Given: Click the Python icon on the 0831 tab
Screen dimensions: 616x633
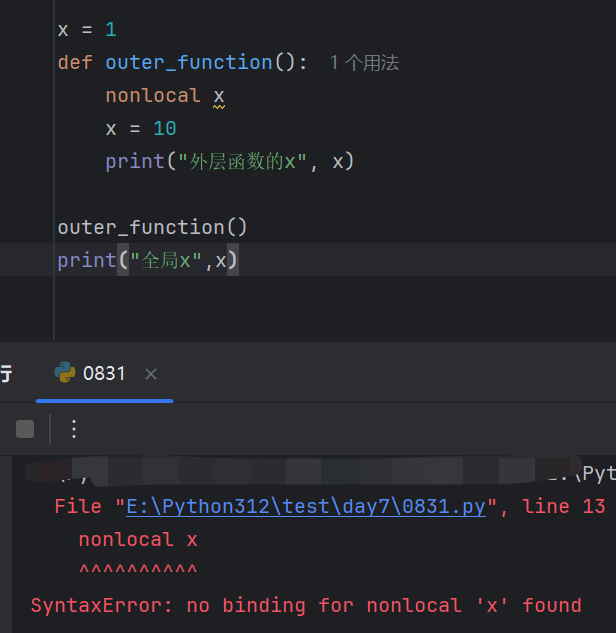Looking at the screenshot, I should 65,372.
